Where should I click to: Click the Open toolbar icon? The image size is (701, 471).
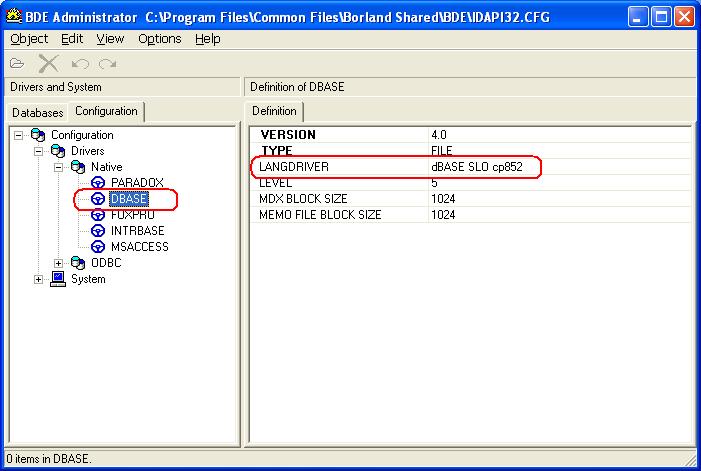click(17, 63)
